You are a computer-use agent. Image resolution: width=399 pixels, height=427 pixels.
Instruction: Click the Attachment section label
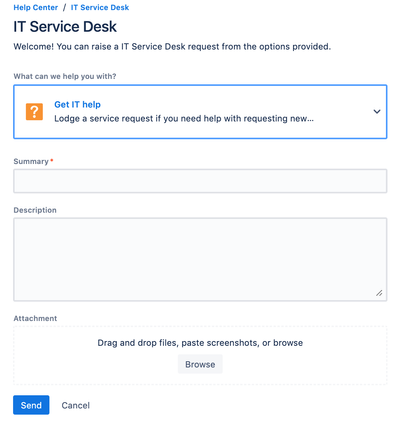[x=35, y=318]
